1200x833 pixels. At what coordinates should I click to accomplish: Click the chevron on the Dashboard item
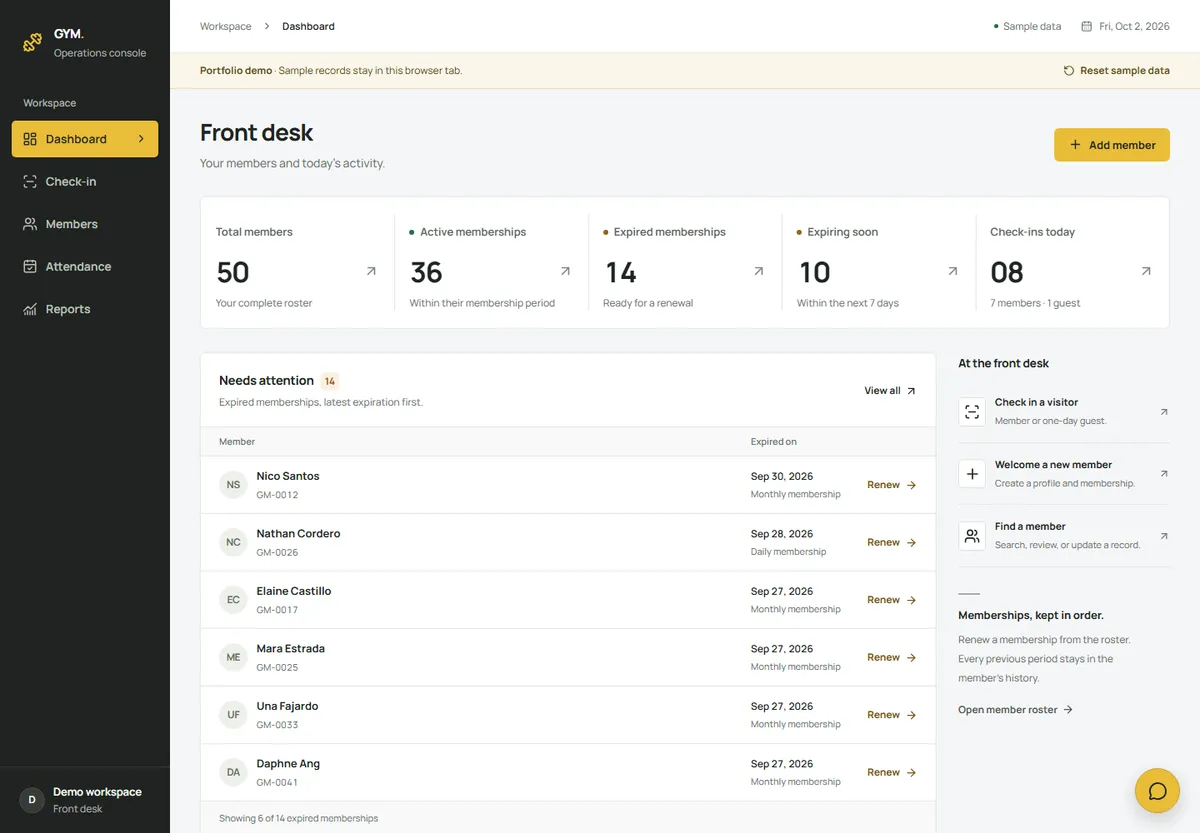[141, 139]
